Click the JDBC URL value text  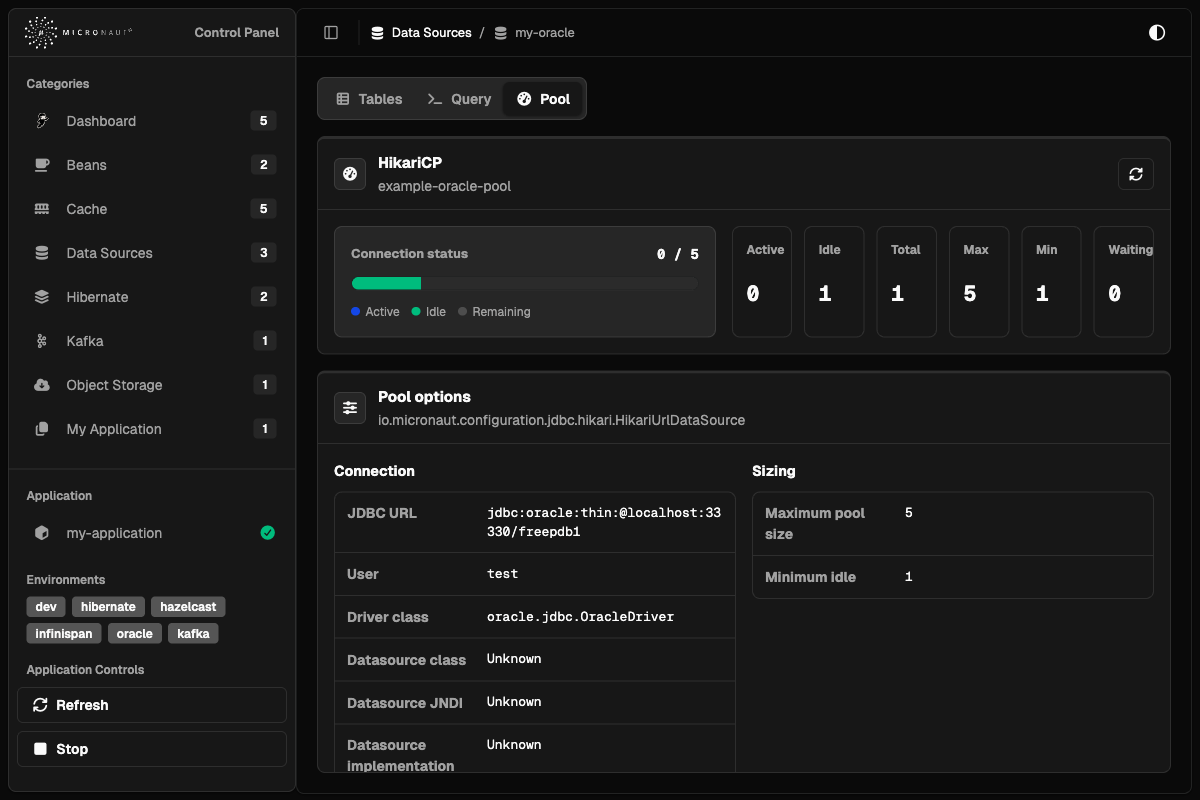[604, 523]
